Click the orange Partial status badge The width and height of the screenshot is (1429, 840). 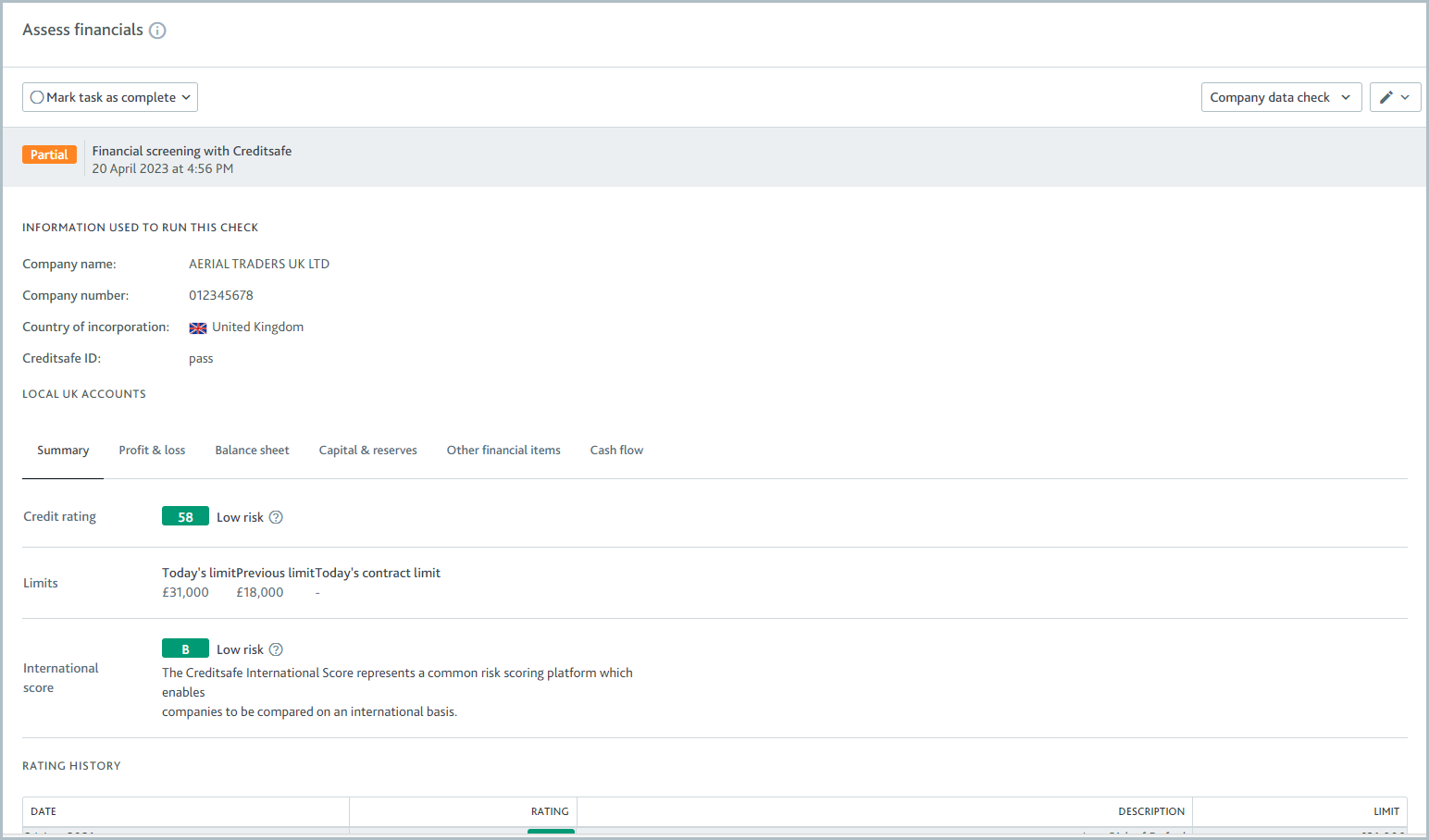[49, 154]
